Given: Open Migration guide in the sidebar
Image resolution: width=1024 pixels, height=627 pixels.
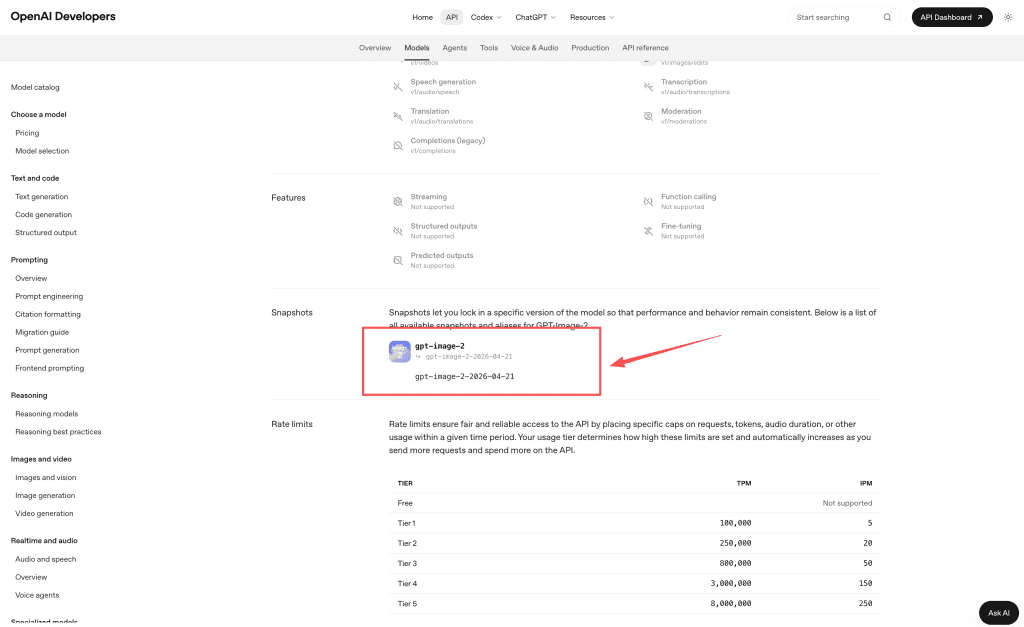Looking at the screenshot, I should click(42, 332).
